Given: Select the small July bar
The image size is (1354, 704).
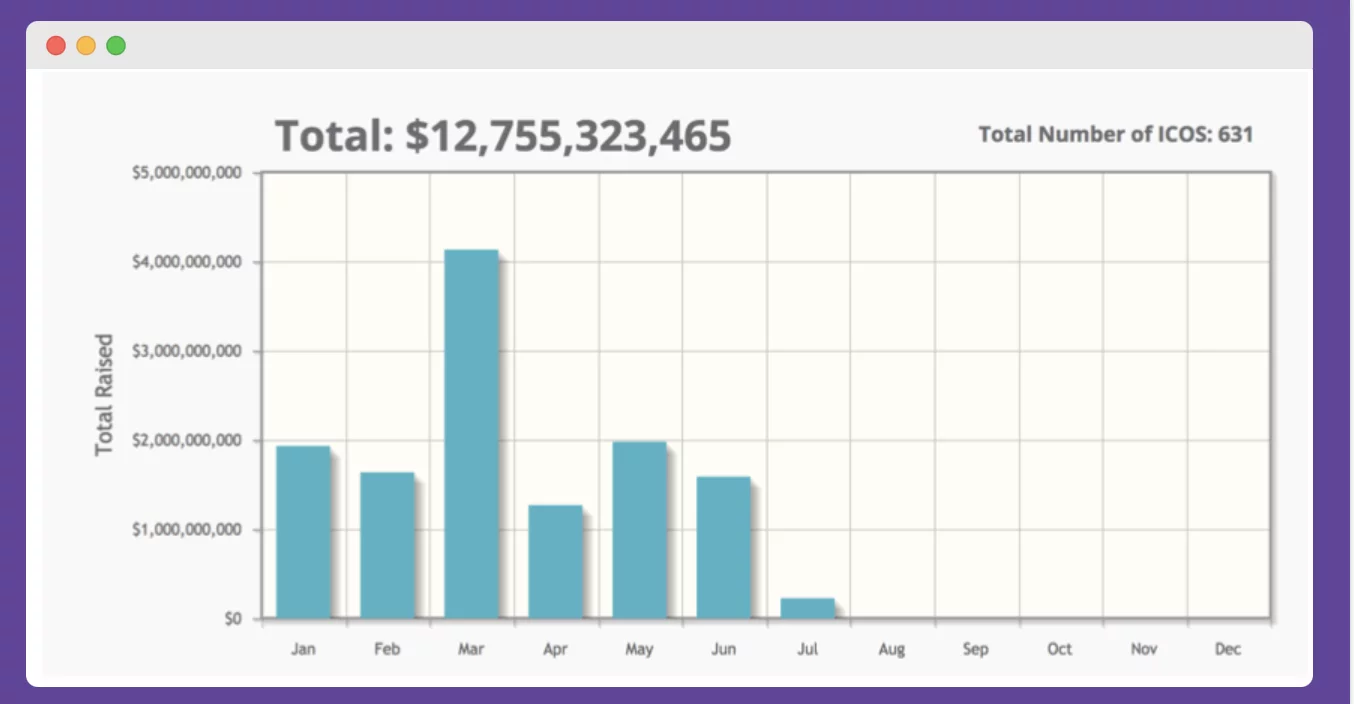Looking at the screenshot, I should click(x=808, y=607).
